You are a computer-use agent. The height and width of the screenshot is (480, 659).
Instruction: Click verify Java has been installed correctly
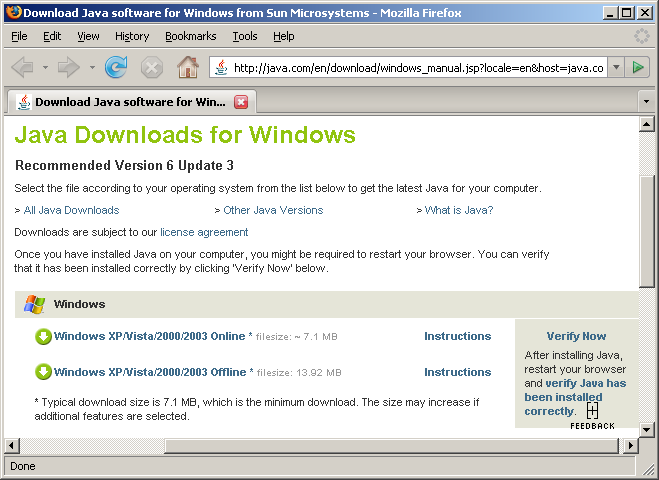coord(575,397)
